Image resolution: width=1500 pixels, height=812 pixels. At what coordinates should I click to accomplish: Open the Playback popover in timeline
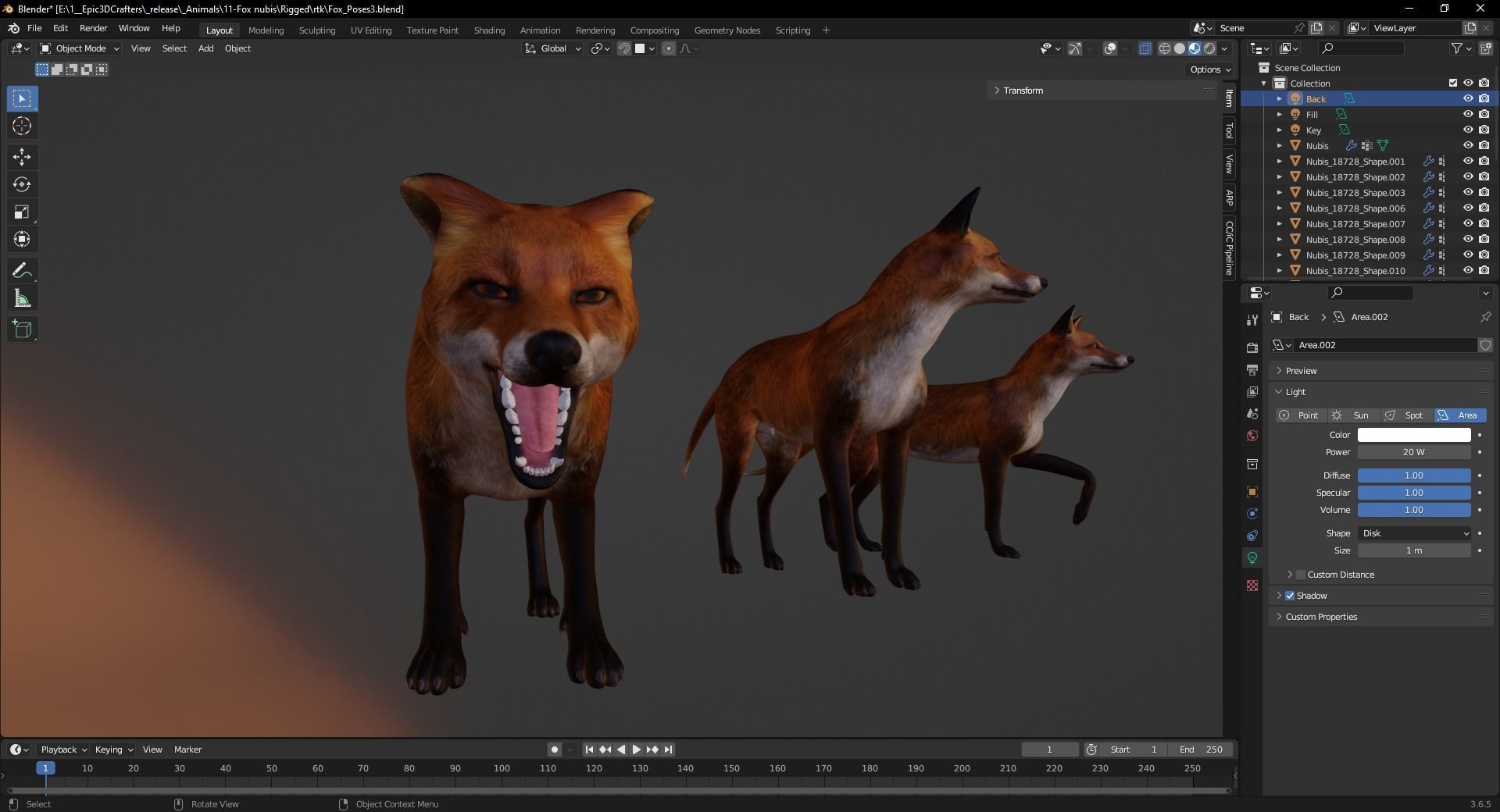click(62, 750)
